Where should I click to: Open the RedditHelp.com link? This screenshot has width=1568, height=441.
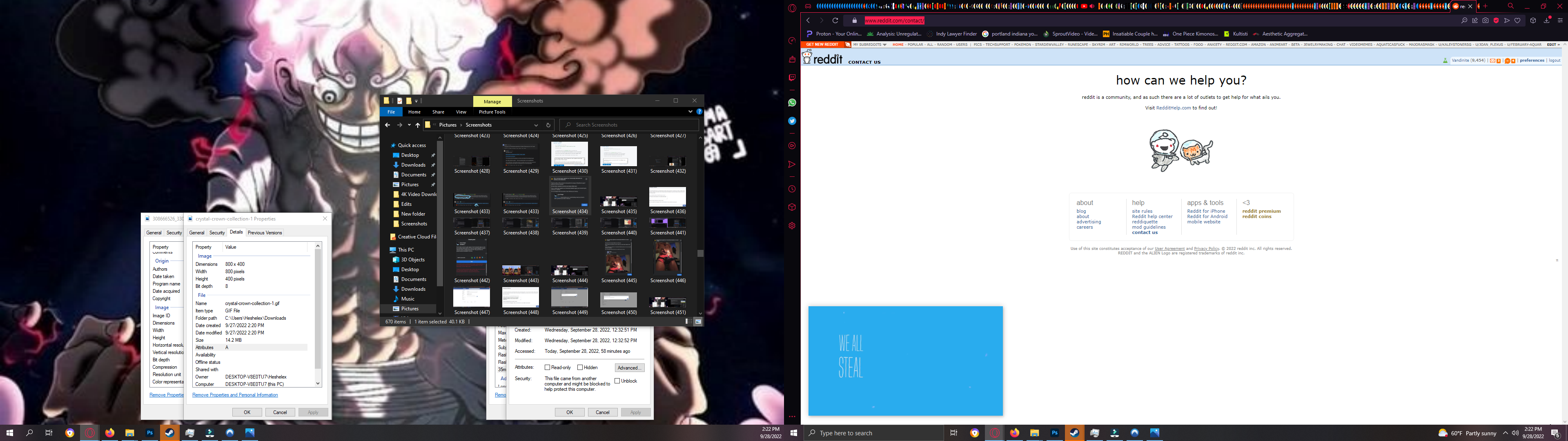(1174, 108)
